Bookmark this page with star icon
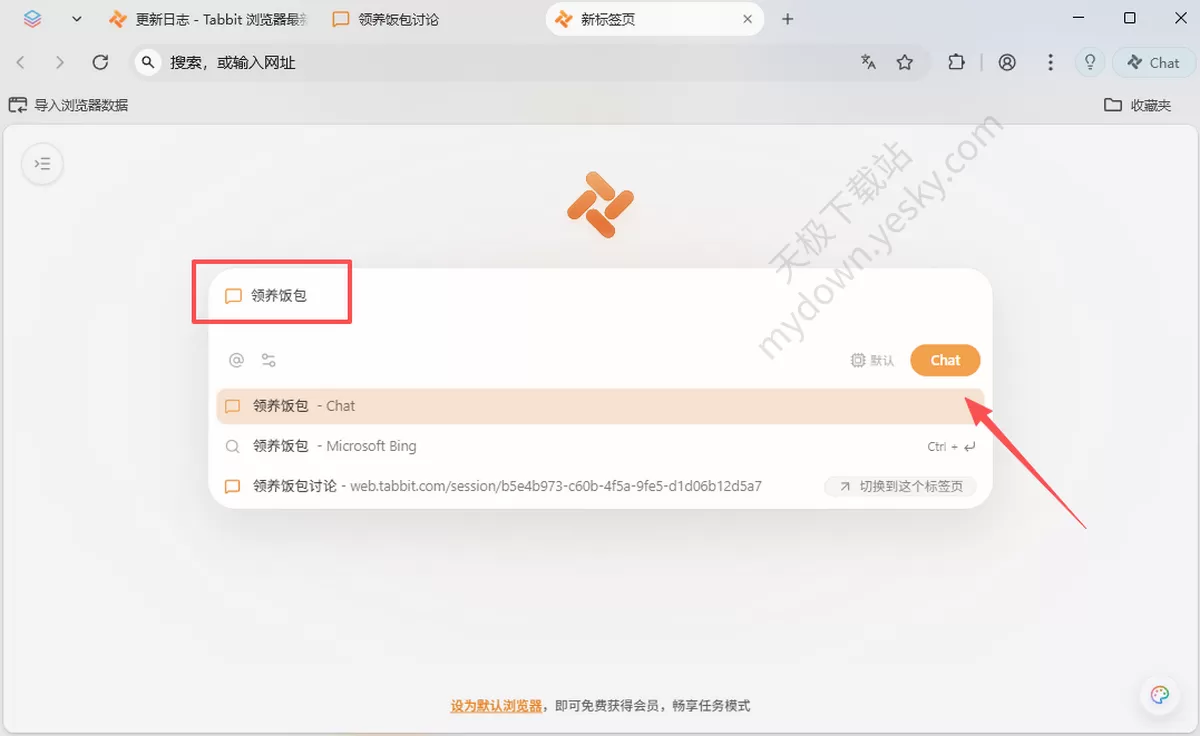This screenshot has height=736, width=1200. pyautogui.click(x=905, y=62)
